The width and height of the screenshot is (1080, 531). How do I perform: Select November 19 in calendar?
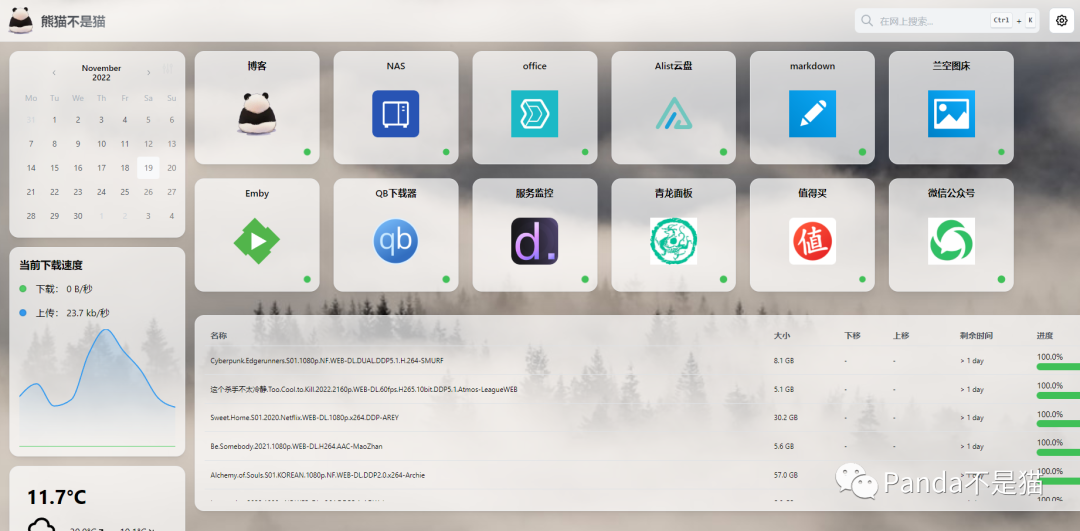[x=148, y=168]
